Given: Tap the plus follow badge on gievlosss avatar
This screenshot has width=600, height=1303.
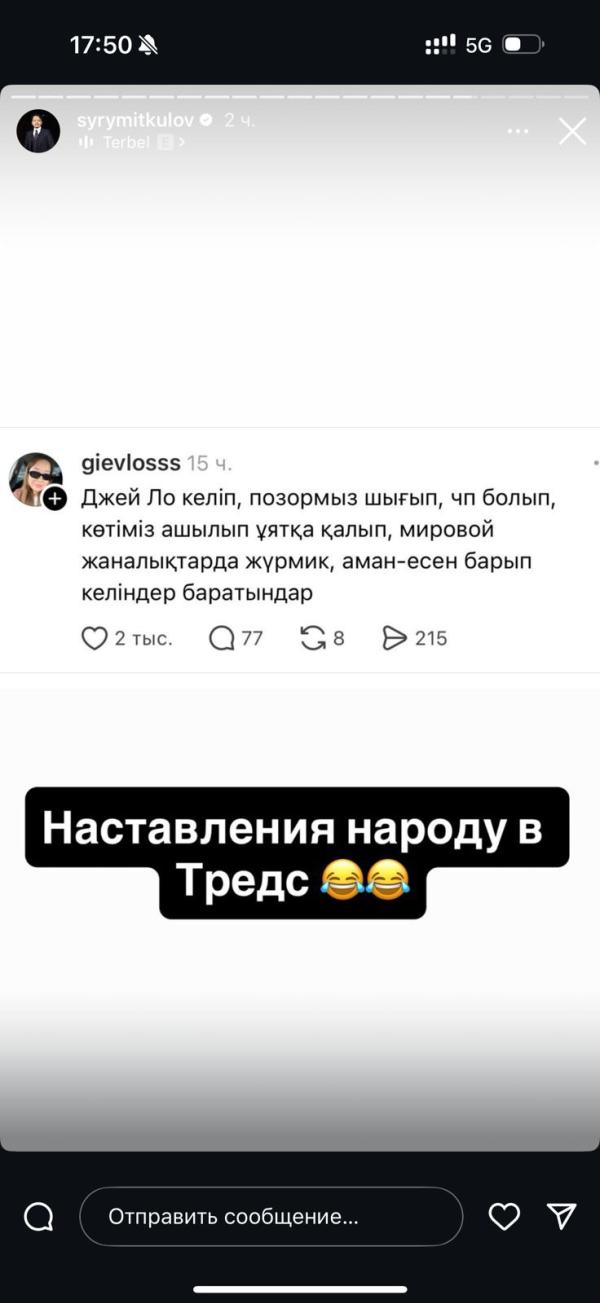Looking at the screenshot, I should pyautogui.click(x=55, y=497).
